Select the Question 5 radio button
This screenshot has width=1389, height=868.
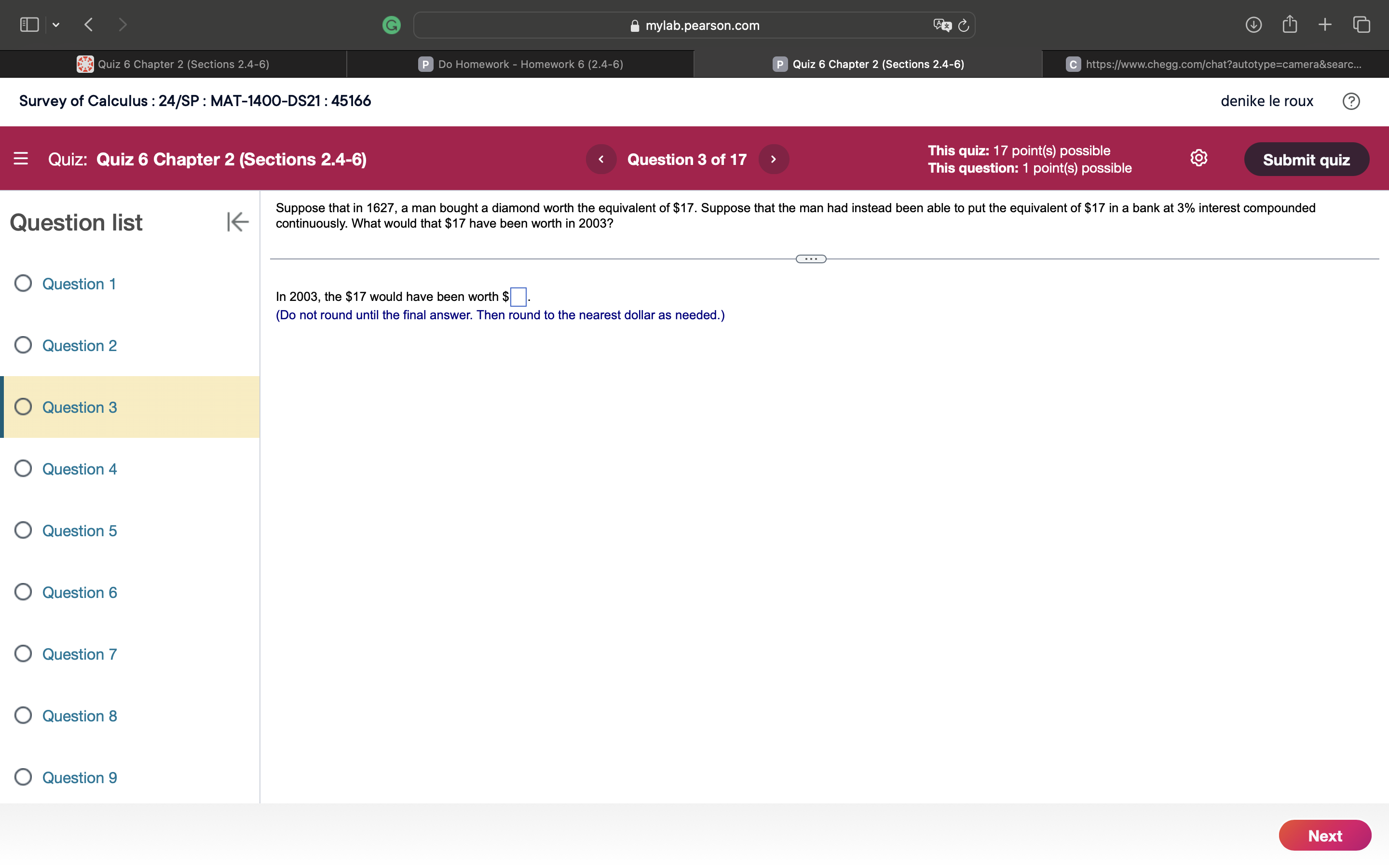coord(23,530)
